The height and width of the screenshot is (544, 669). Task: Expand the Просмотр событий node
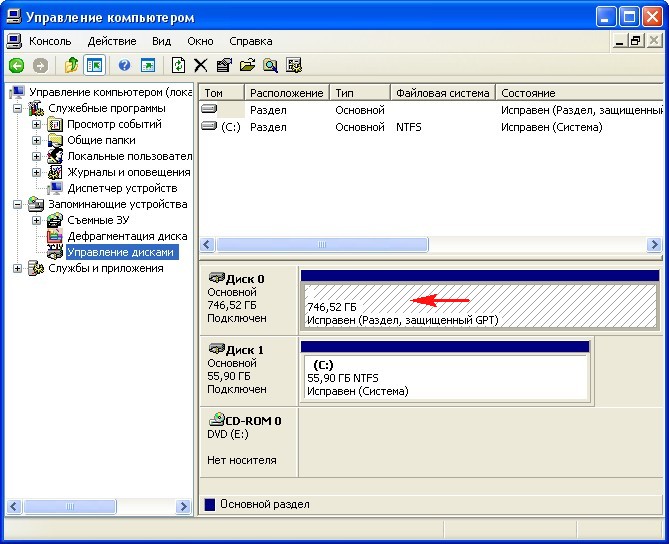(x=36, y=125)
